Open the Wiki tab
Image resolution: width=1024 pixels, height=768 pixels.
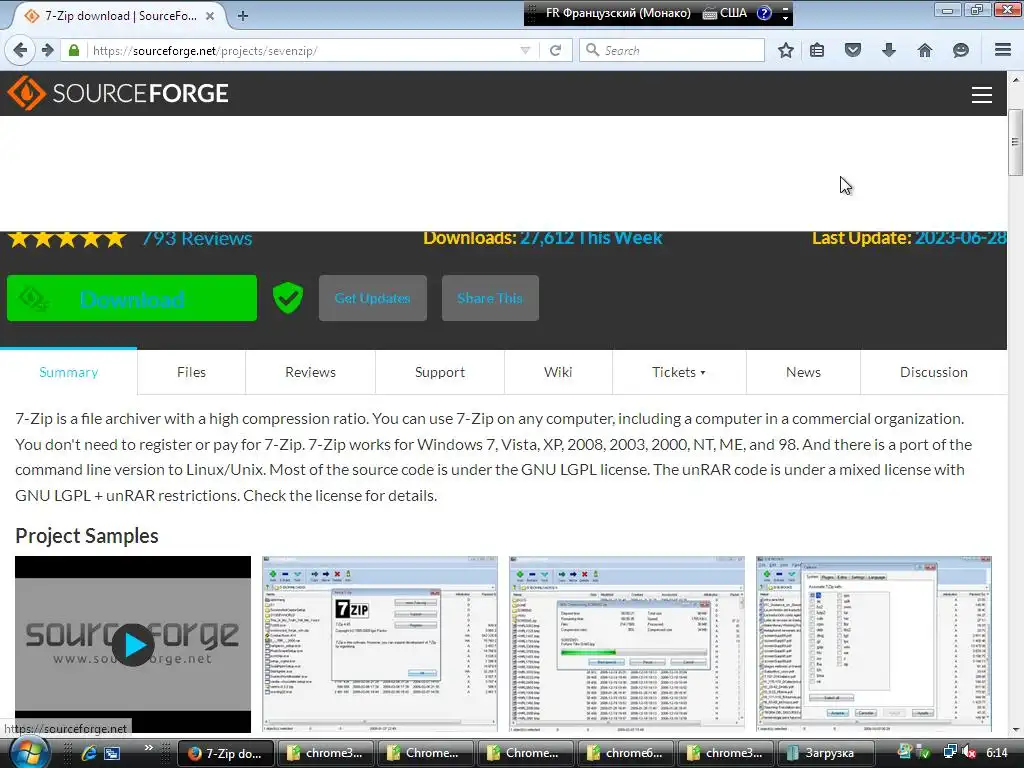point(558,372)
